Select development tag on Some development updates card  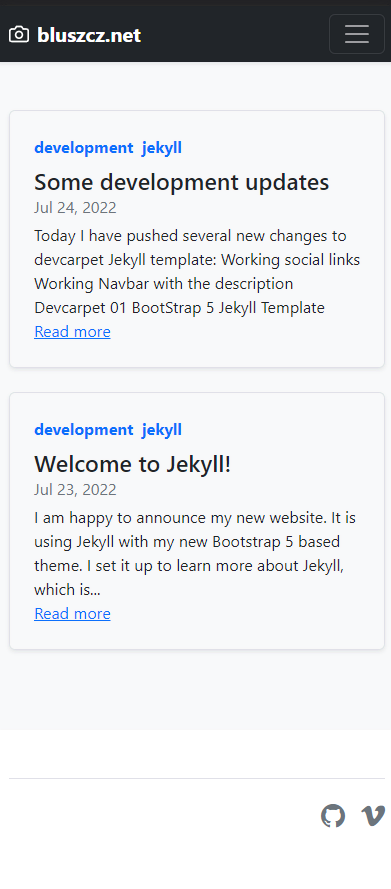tap(84, 148)
